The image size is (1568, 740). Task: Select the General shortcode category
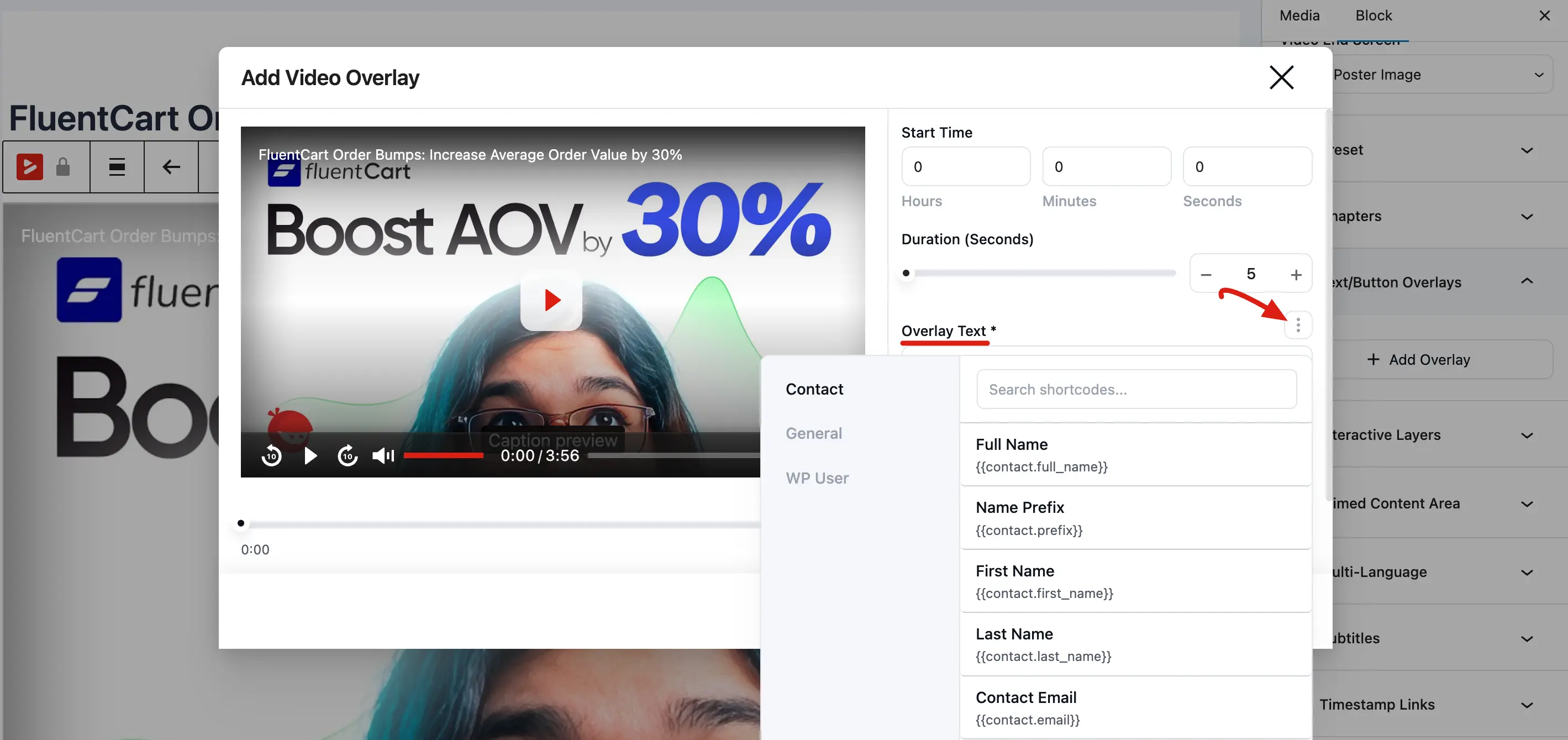[814, 434]
